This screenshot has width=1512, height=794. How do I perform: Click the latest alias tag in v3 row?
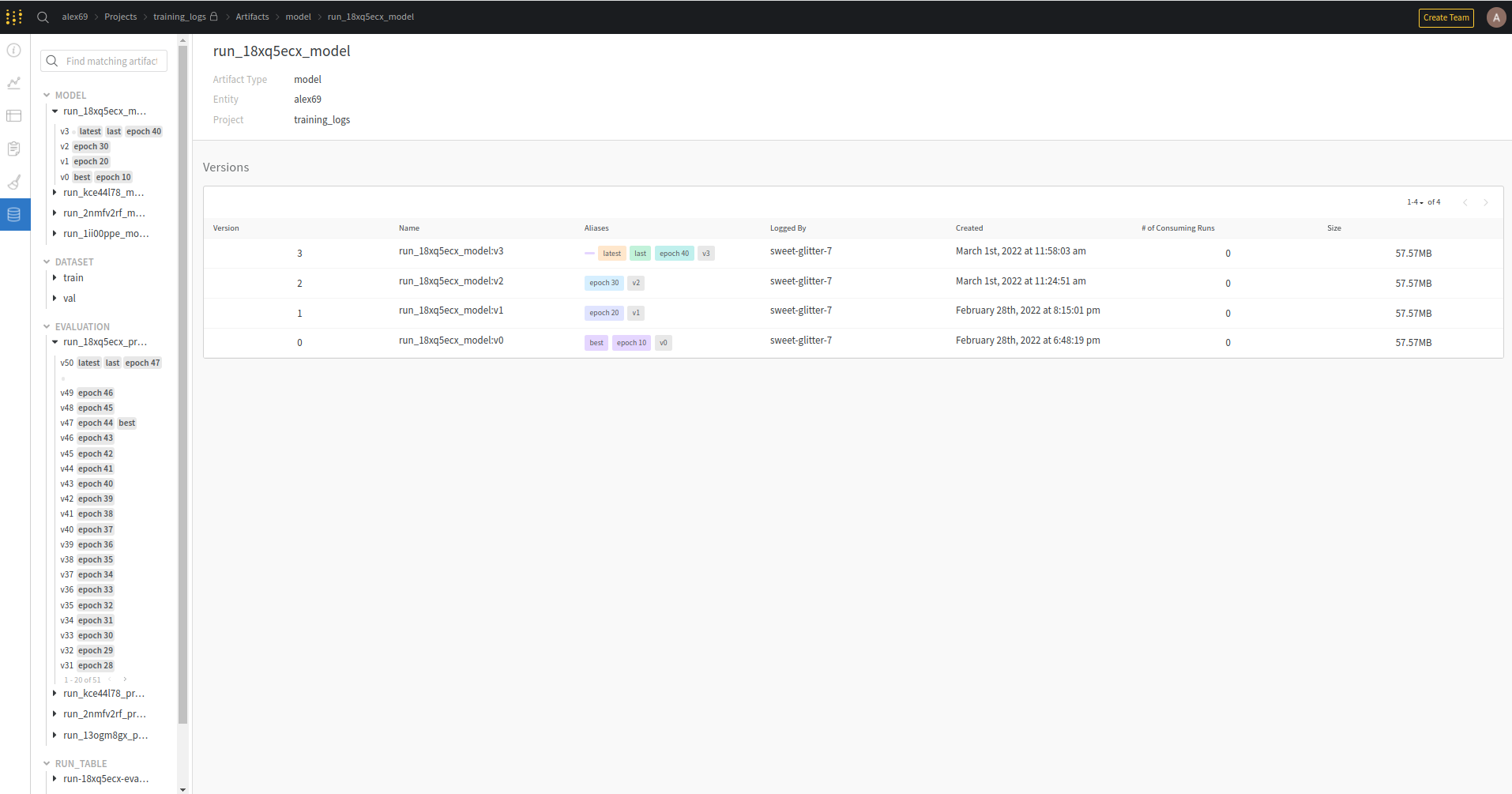(x=611, y=254)
